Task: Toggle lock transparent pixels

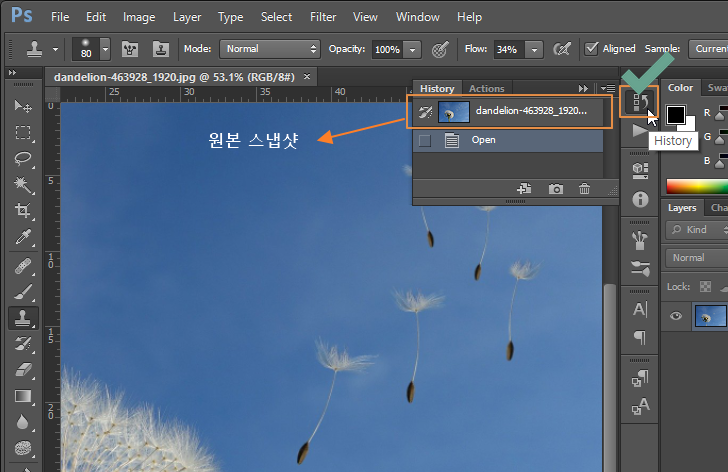Action: pyautogui.click(x=705, y=286)
